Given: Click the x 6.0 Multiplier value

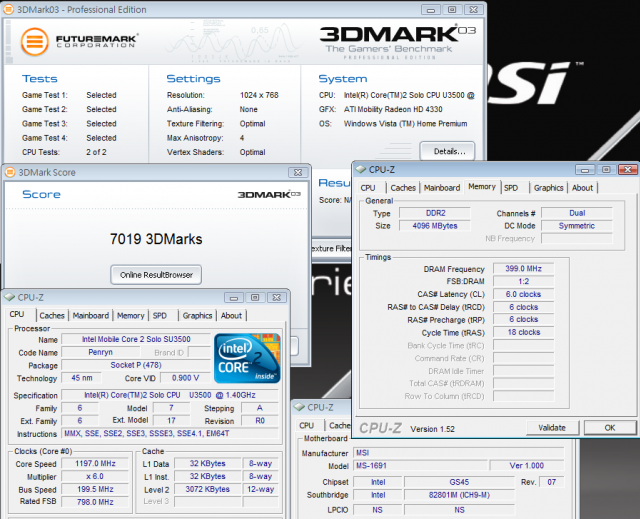Looking at the screenshot, I should pyautogui.click(x=95, y=476).
